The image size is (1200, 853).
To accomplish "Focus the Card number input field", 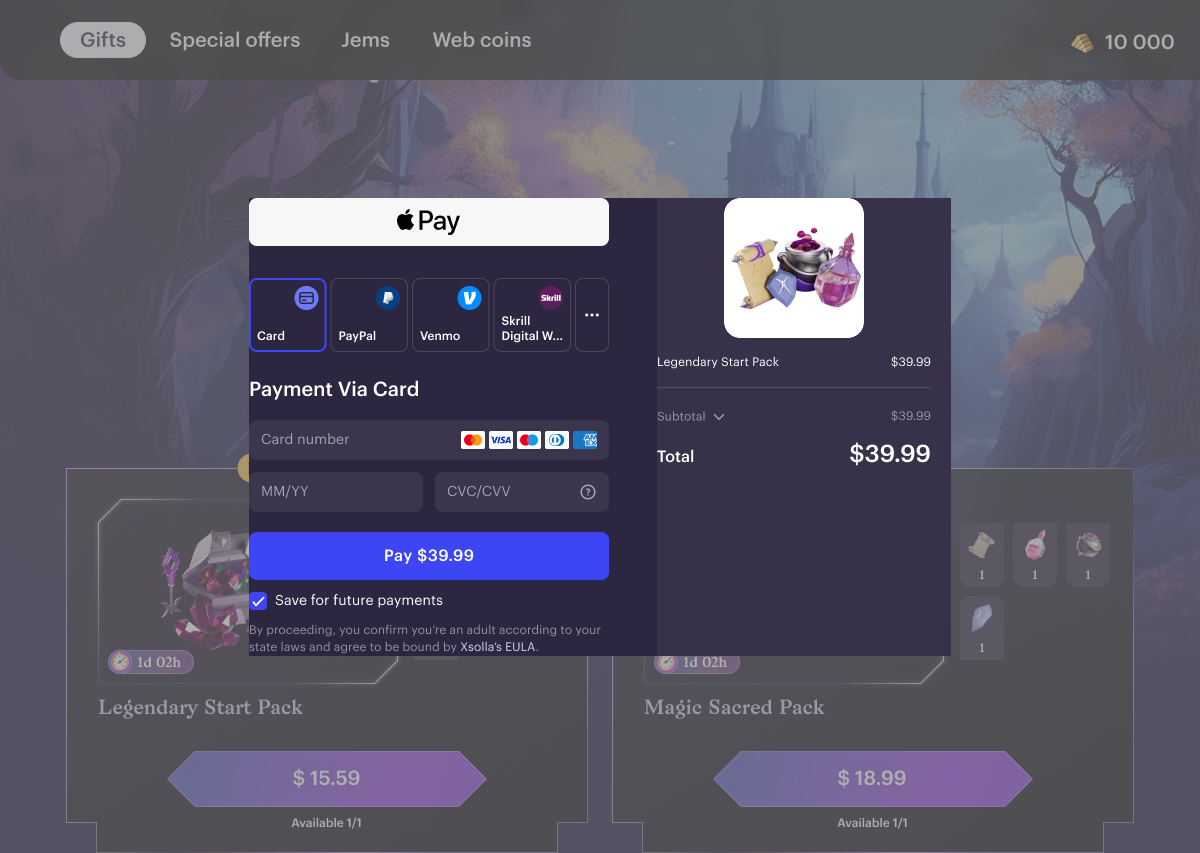I will [429, 440].
